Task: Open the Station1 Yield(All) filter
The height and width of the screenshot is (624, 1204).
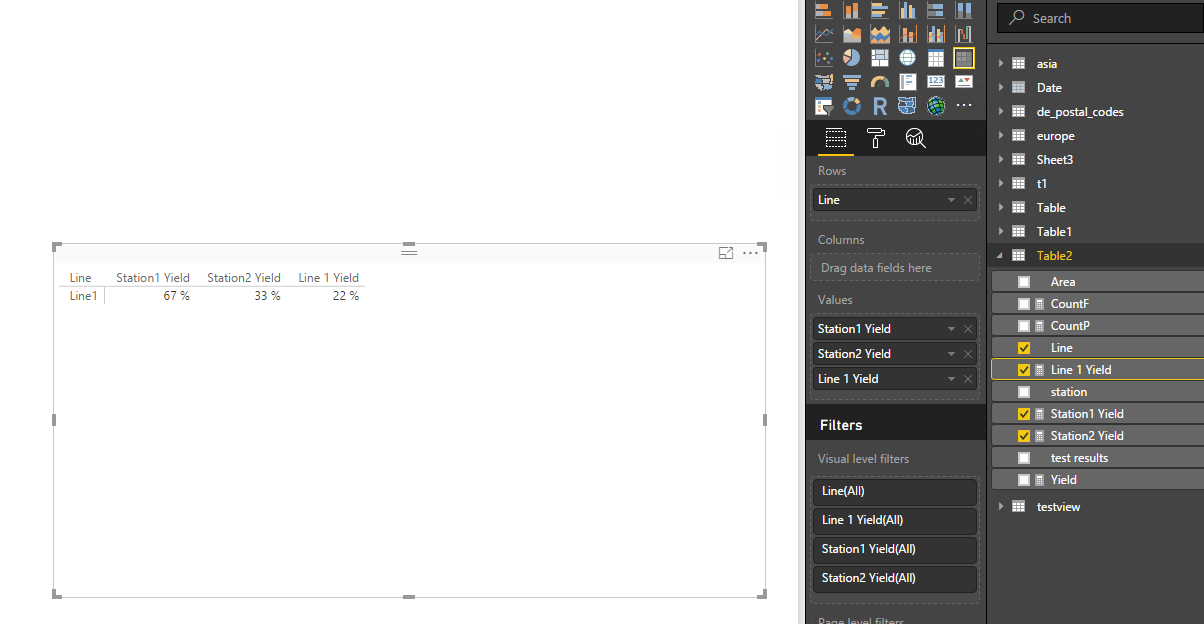Action: [x=895, y=549]
